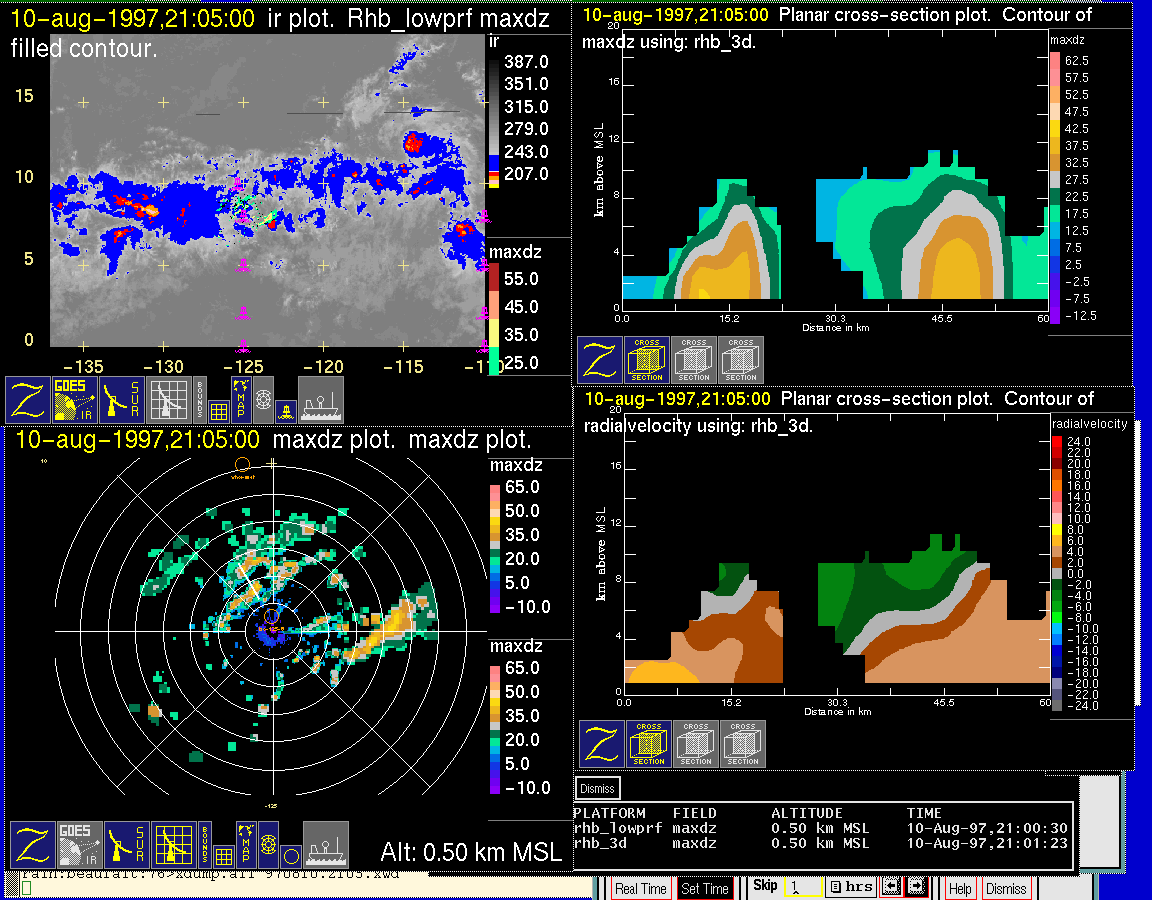The width and height of the screenshot is (1152, 900).
Task: Step time backward with left arrow
Action: click(891, 887)
